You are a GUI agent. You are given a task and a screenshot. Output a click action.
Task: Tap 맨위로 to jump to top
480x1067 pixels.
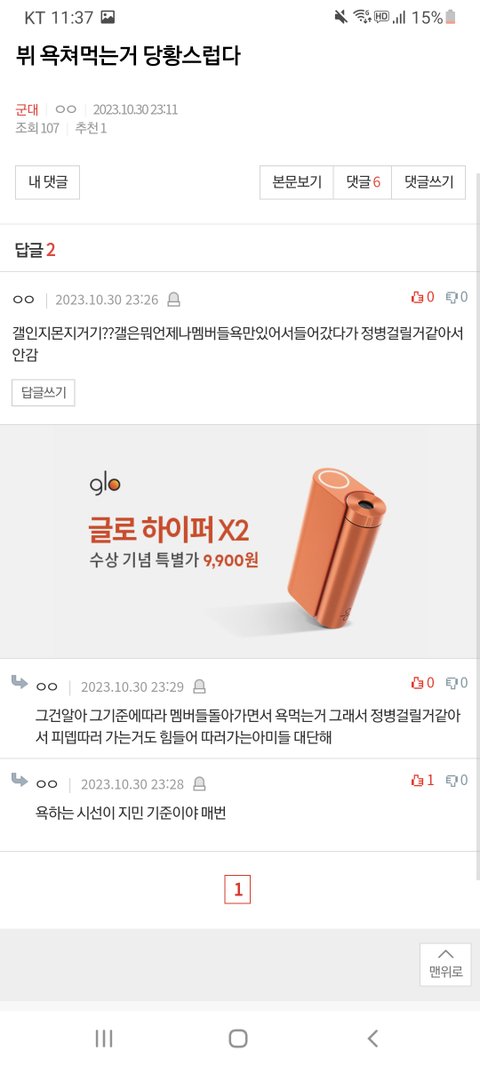click(445, 964)
